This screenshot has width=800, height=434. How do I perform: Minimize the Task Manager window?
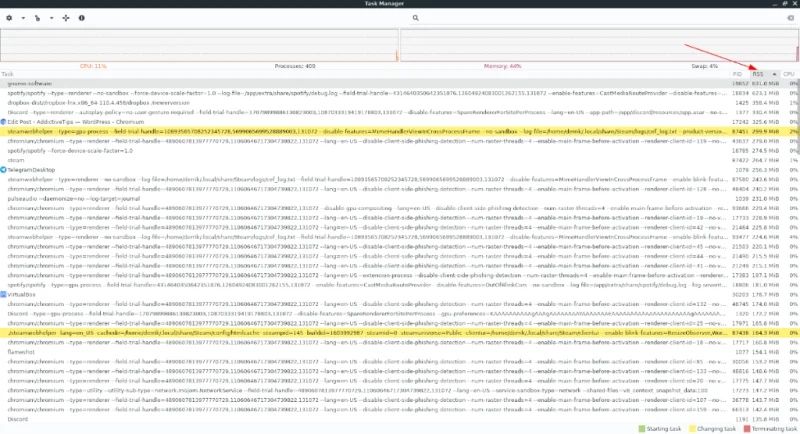click(775, 4)
